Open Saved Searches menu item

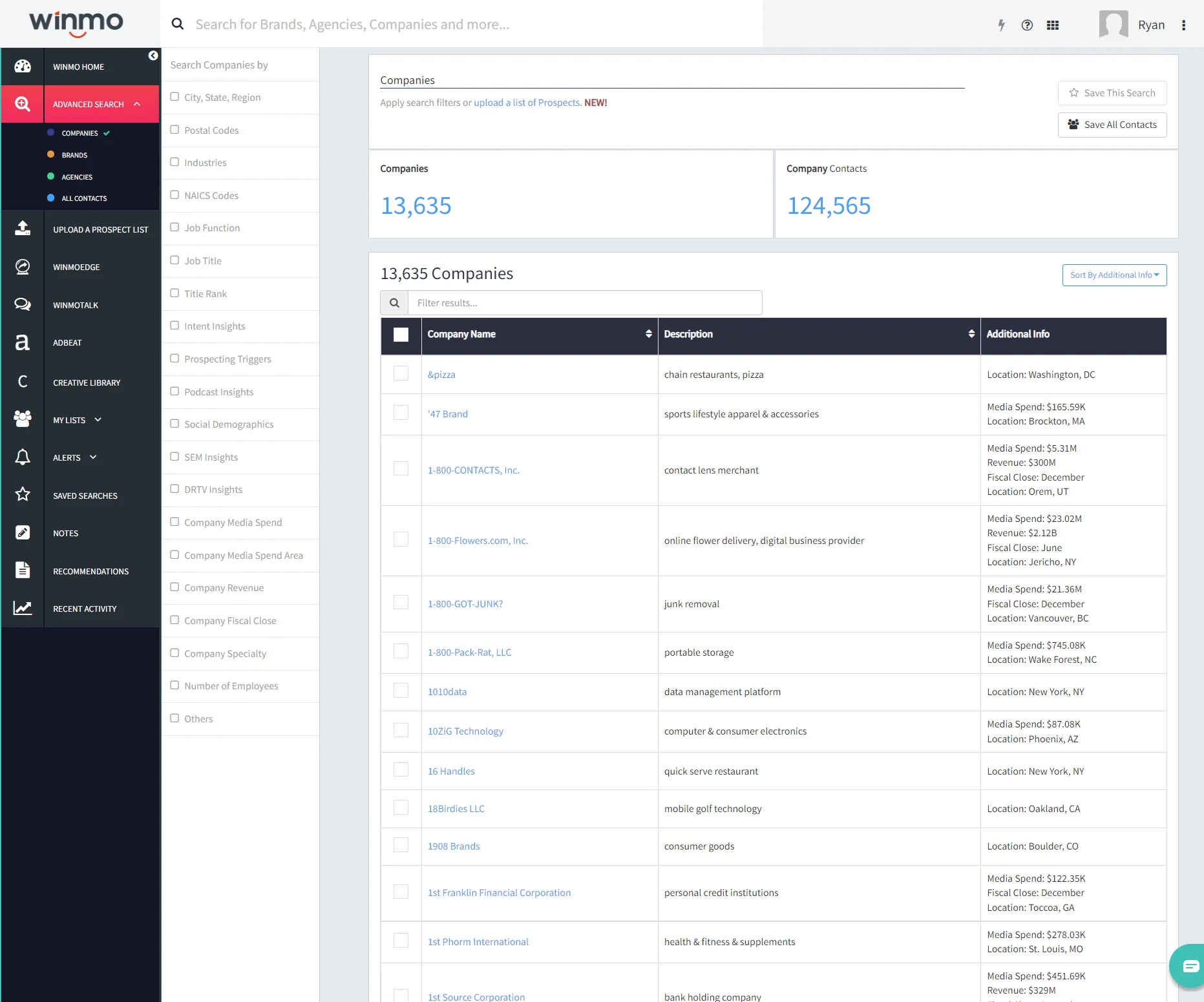[x=85, y=496]
